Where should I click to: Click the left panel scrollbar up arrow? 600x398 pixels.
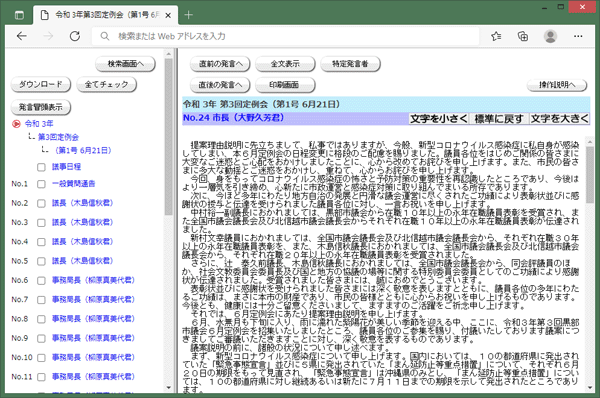[169, 54]
